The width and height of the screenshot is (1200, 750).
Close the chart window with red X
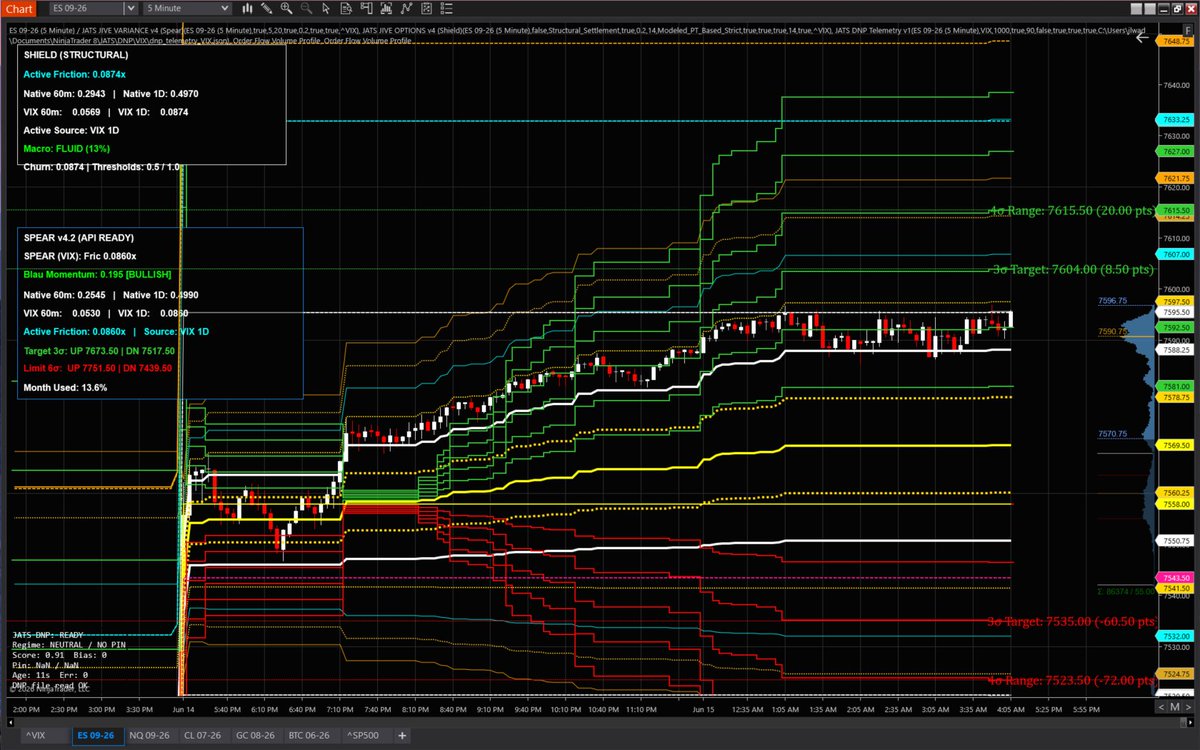(1191, 9)
